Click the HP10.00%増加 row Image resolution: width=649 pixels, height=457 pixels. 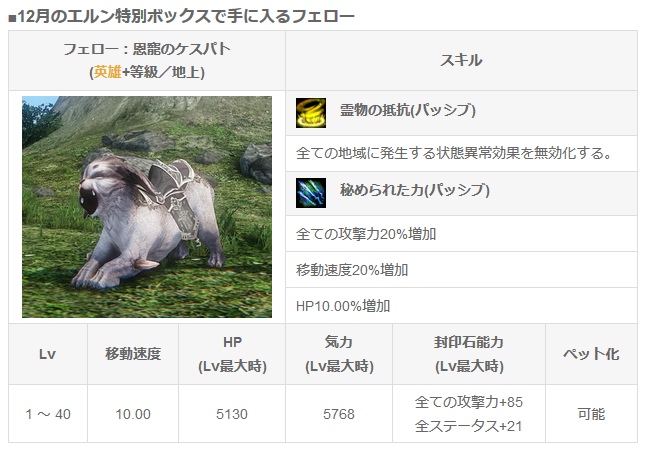click(462, 306)
